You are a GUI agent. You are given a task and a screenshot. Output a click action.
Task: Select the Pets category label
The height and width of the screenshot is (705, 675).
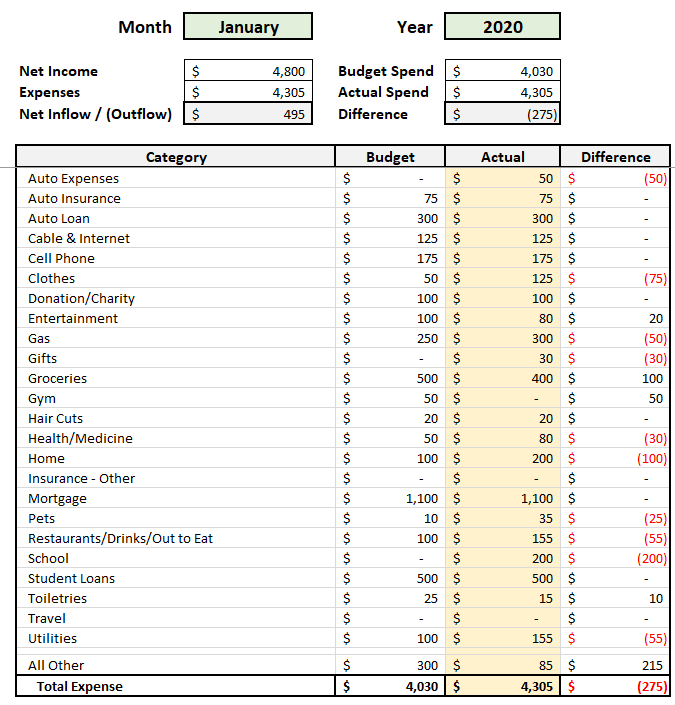[x=41, y=518]
